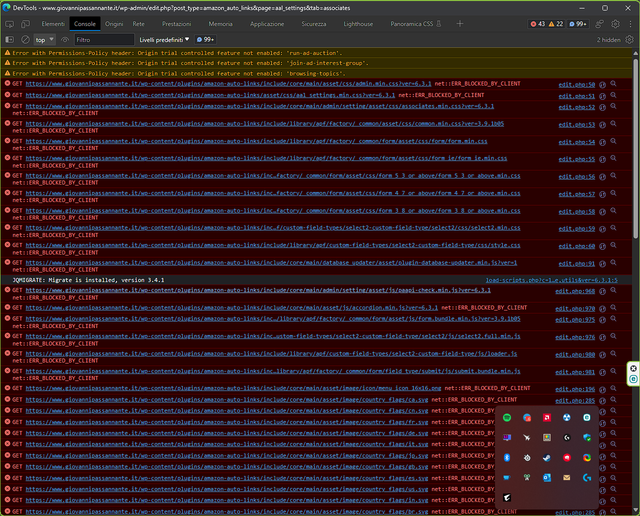The width and height of the screenshot is (640, 516).
Task: Open the edit.php:968 source link
Action: click(x=575, y=291)
